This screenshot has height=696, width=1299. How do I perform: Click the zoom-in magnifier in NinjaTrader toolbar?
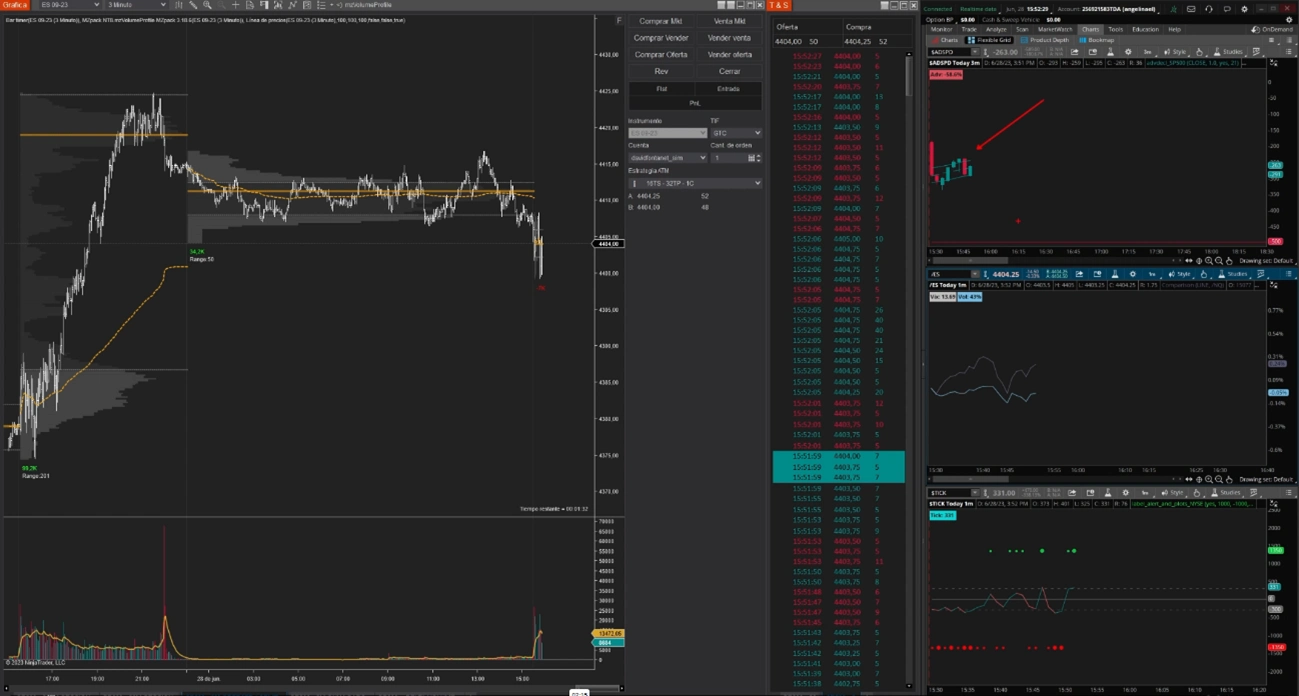coord(207,5)
